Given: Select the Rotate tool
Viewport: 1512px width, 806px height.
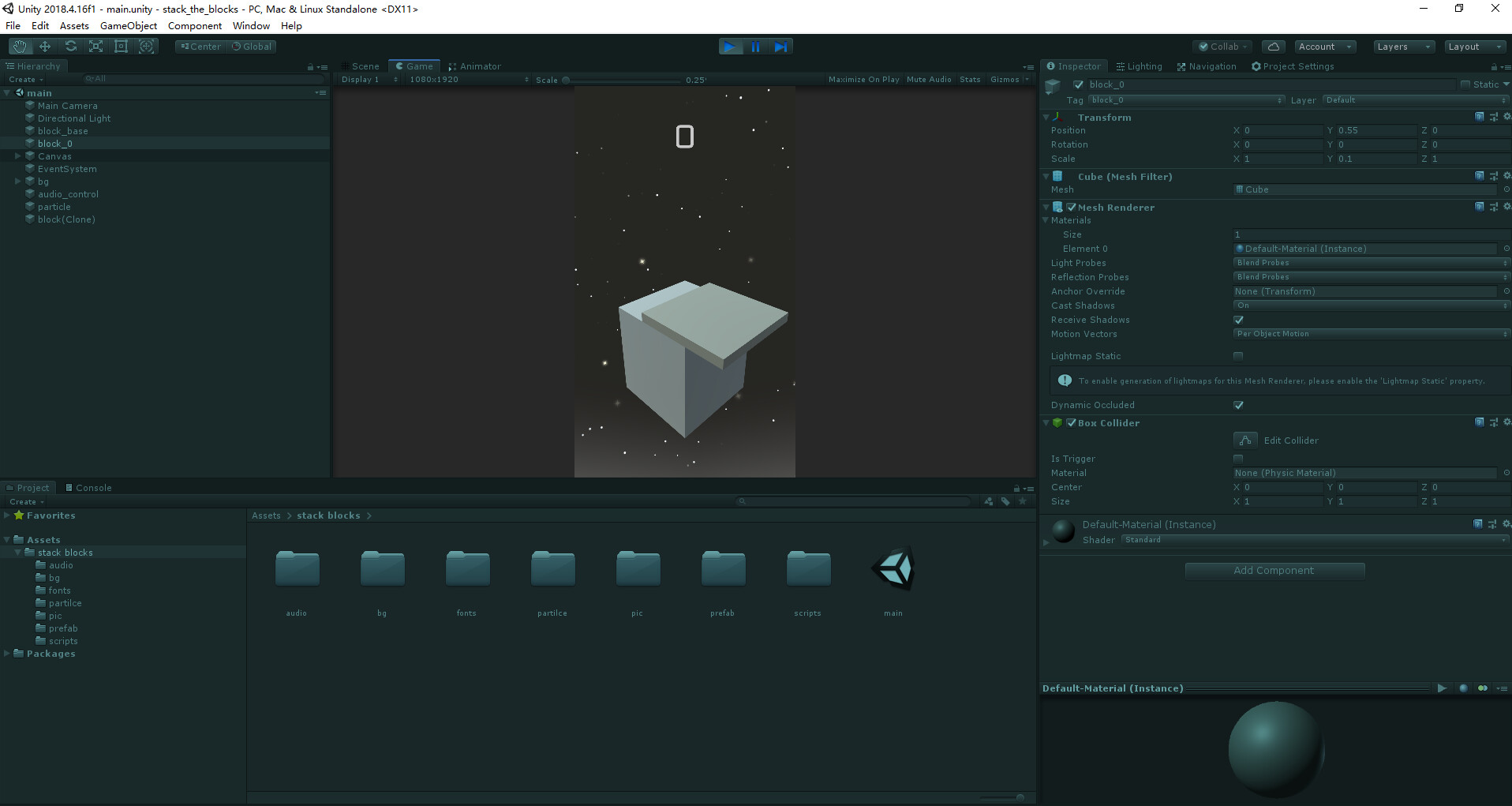Looking at the screenshot, I should [x=70, y=46].
